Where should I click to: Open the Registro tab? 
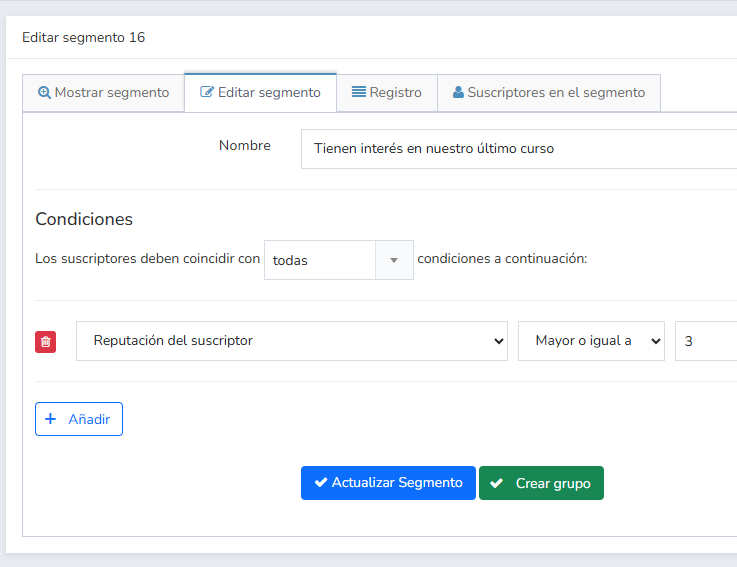tap(387, 93)
